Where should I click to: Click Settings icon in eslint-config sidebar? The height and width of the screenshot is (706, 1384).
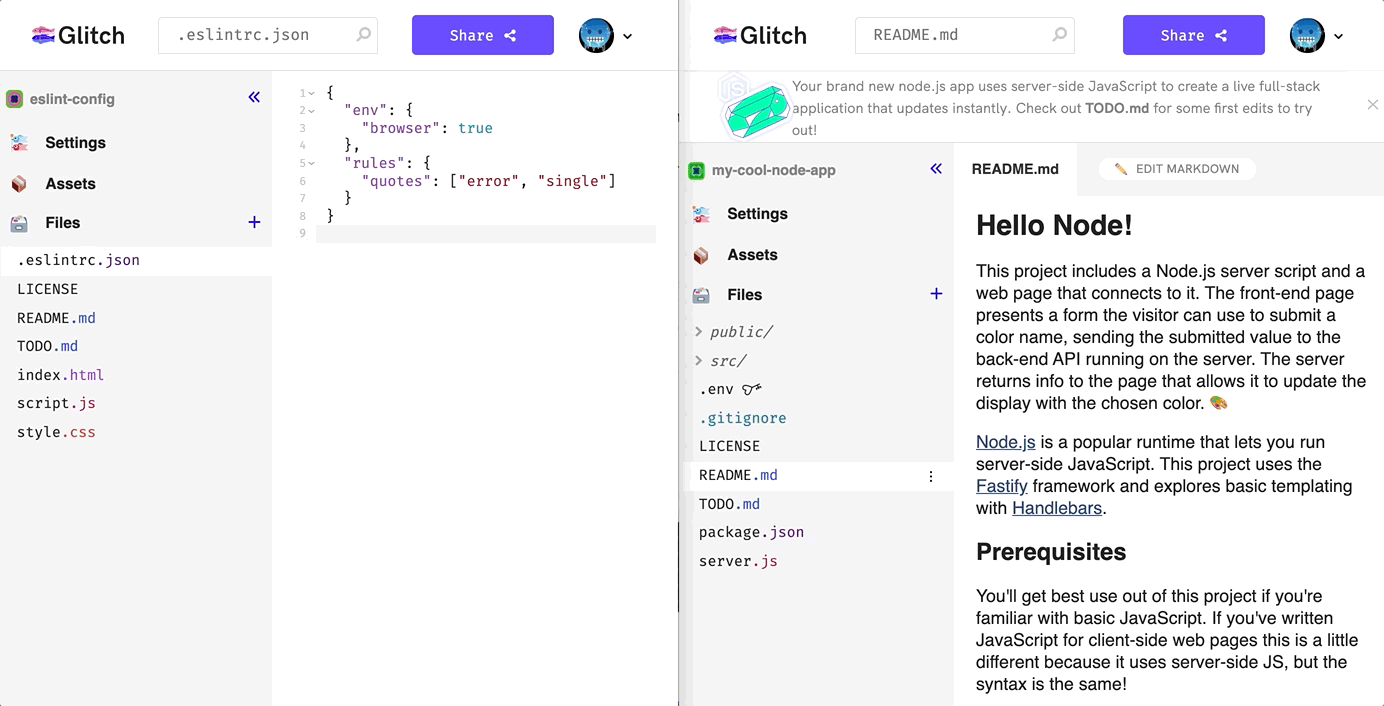[x=19, y=143]
